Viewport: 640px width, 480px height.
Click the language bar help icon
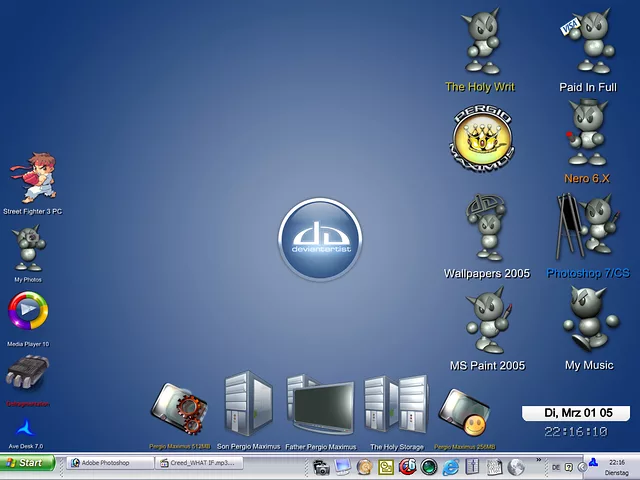coord(569,467)
